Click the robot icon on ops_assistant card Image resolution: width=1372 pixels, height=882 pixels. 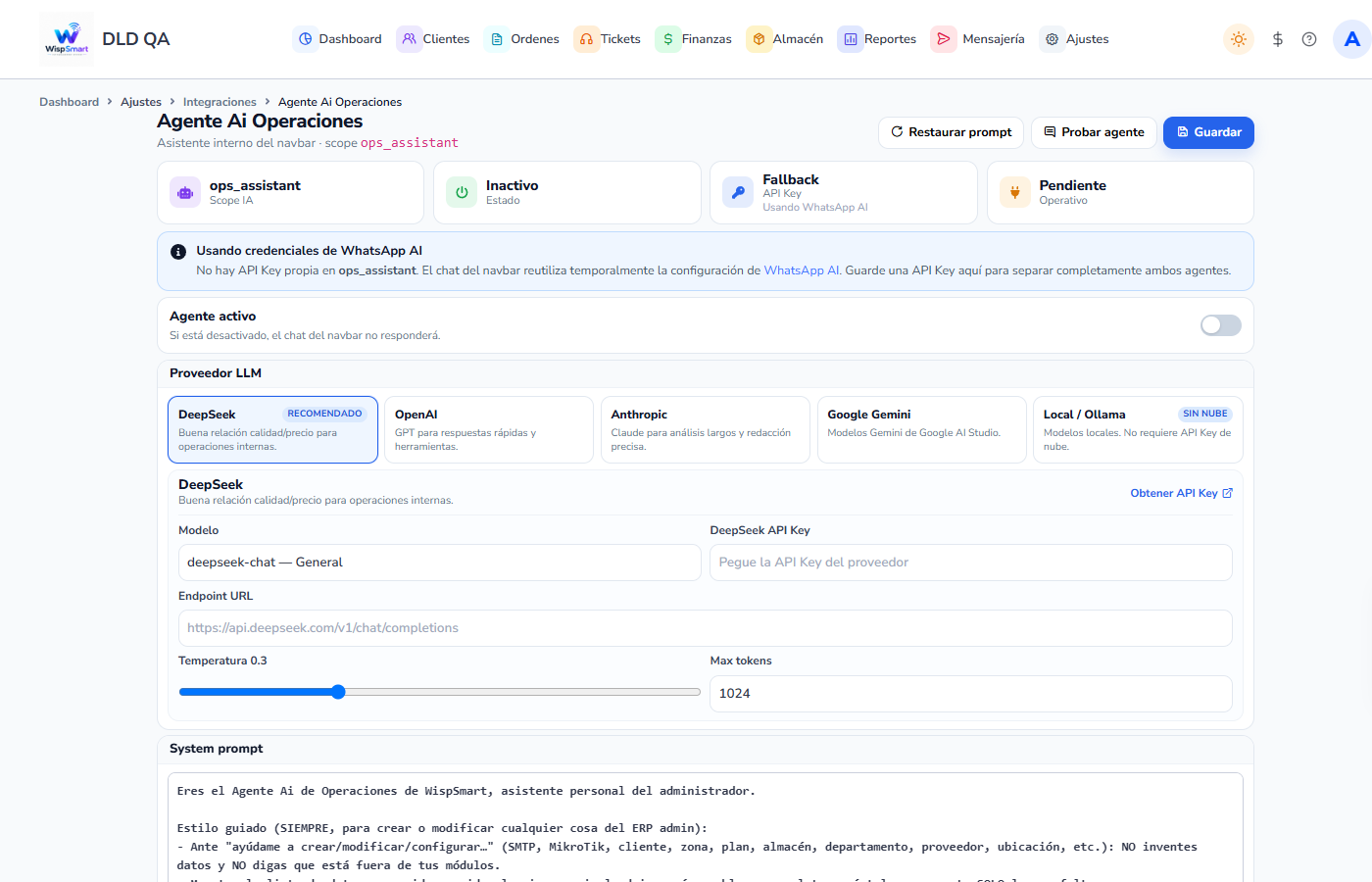(x=185, y=192)
